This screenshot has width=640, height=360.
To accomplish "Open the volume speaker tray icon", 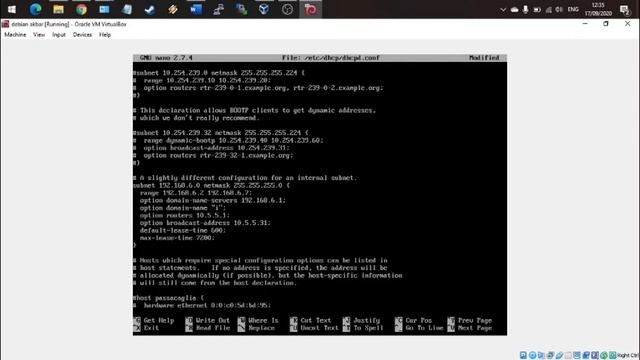I will [559, 9].
